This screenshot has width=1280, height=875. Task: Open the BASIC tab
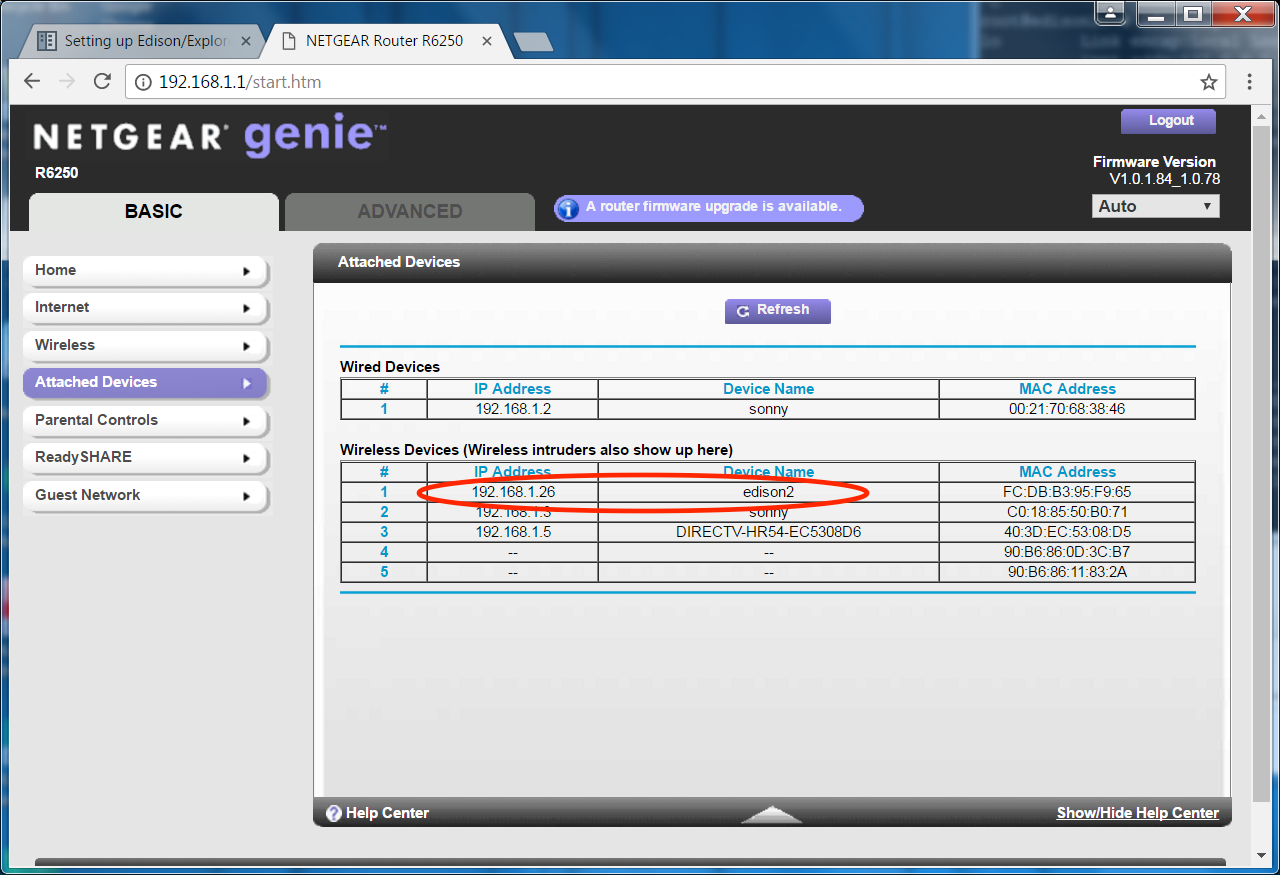tap(154, 211)
